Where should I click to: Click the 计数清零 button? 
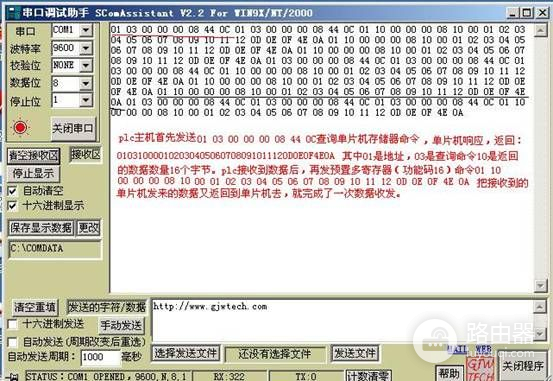tap(369, 375)
